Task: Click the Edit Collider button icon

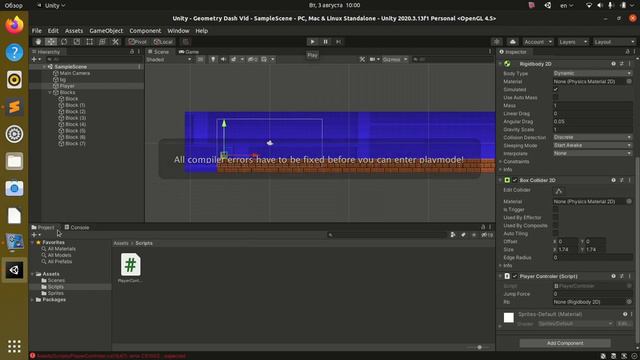Action: pos(559,191)
